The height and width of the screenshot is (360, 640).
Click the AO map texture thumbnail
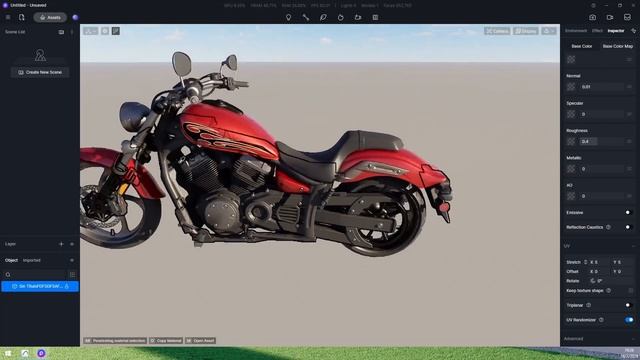pos(571,196)
